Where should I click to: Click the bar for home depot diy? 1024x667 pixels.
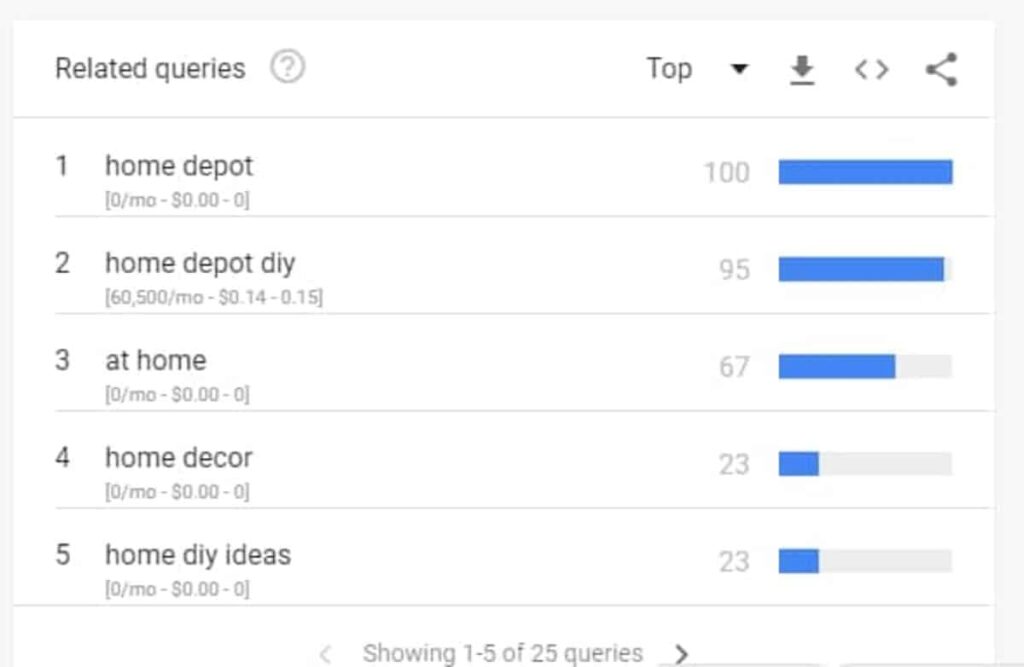pos(861,269)
